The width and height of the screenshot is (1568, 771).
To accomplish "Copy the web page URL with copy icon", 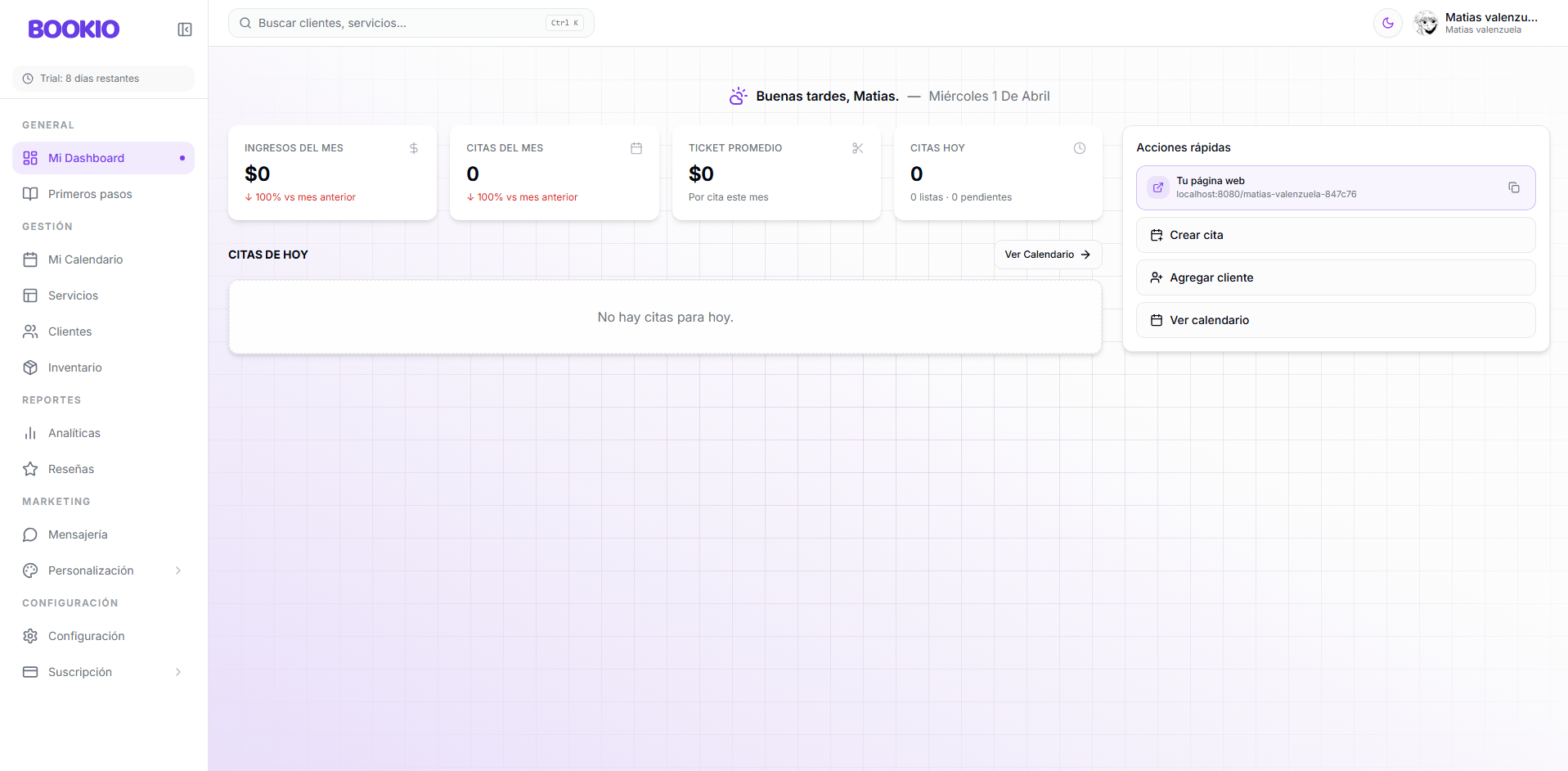I will (x=1514, y=187).
